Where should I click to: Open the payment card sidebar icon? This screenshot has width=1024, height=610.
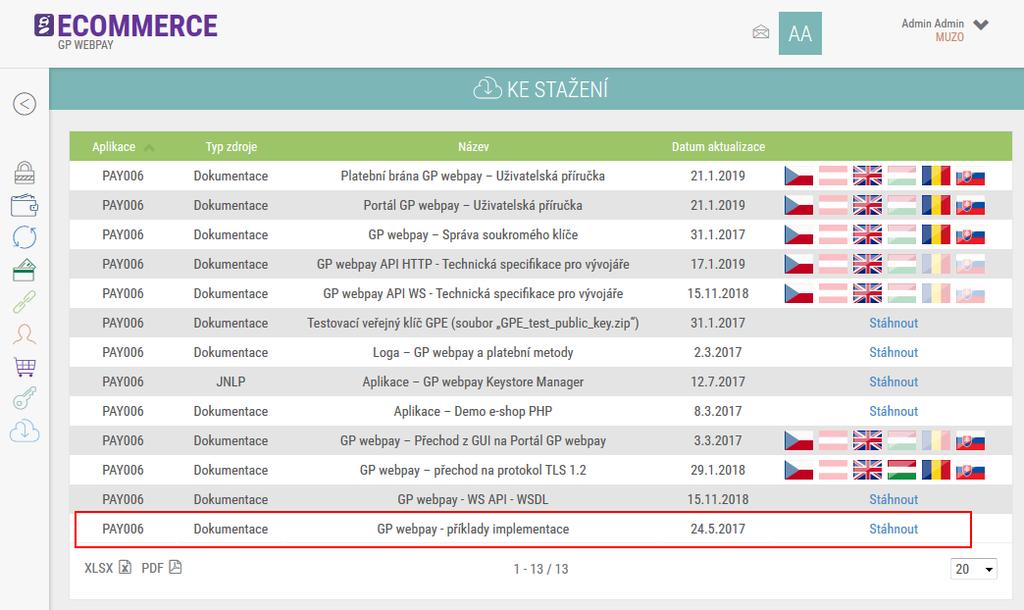pyautogui.click(x=25, y=270)
